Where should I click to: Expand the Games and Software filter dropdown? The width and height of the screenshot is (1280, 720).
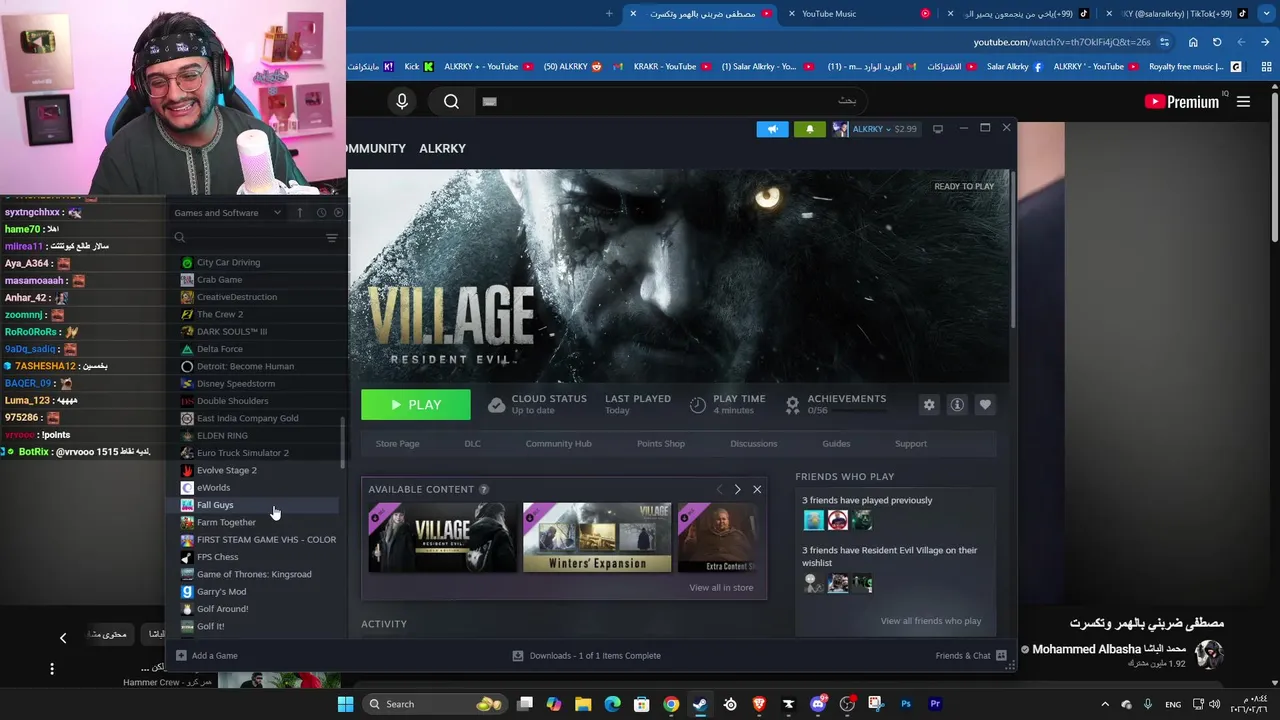pyautogui.click(x=229, y=213)
